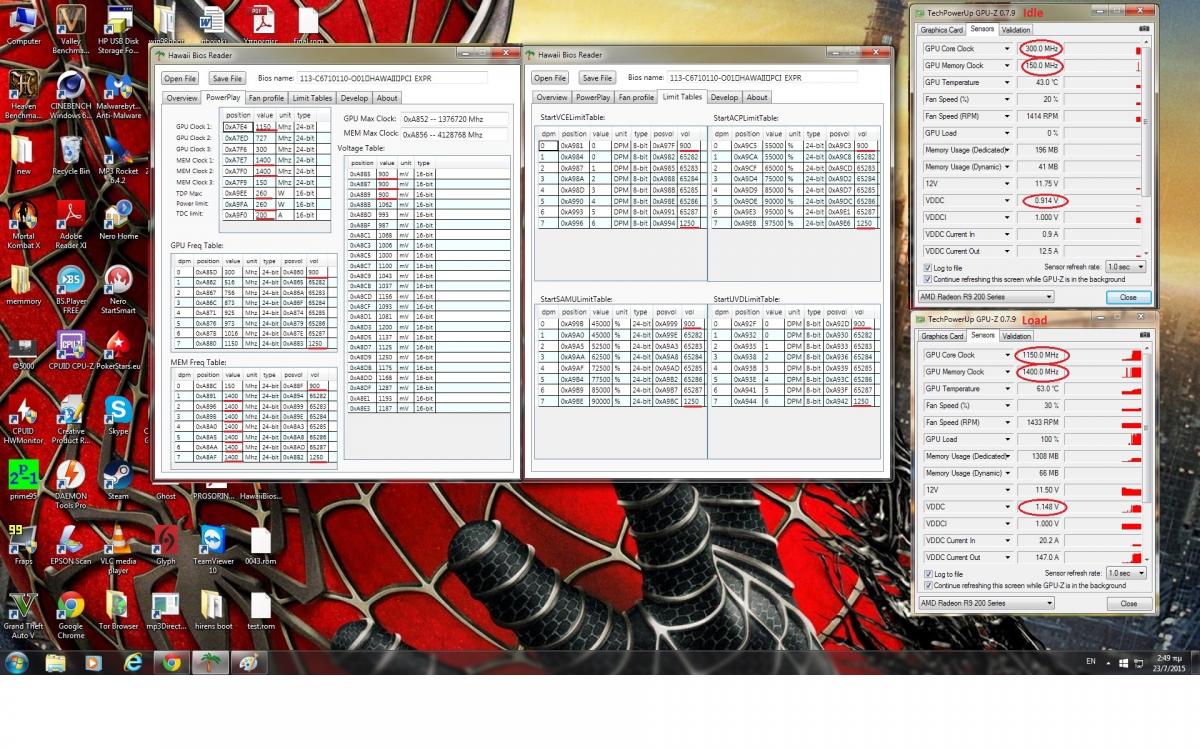The image size is (1200, 750).
Task: Open Graphics Card tab in Idle GPU-Z window
Action: (x=942, y=29)
